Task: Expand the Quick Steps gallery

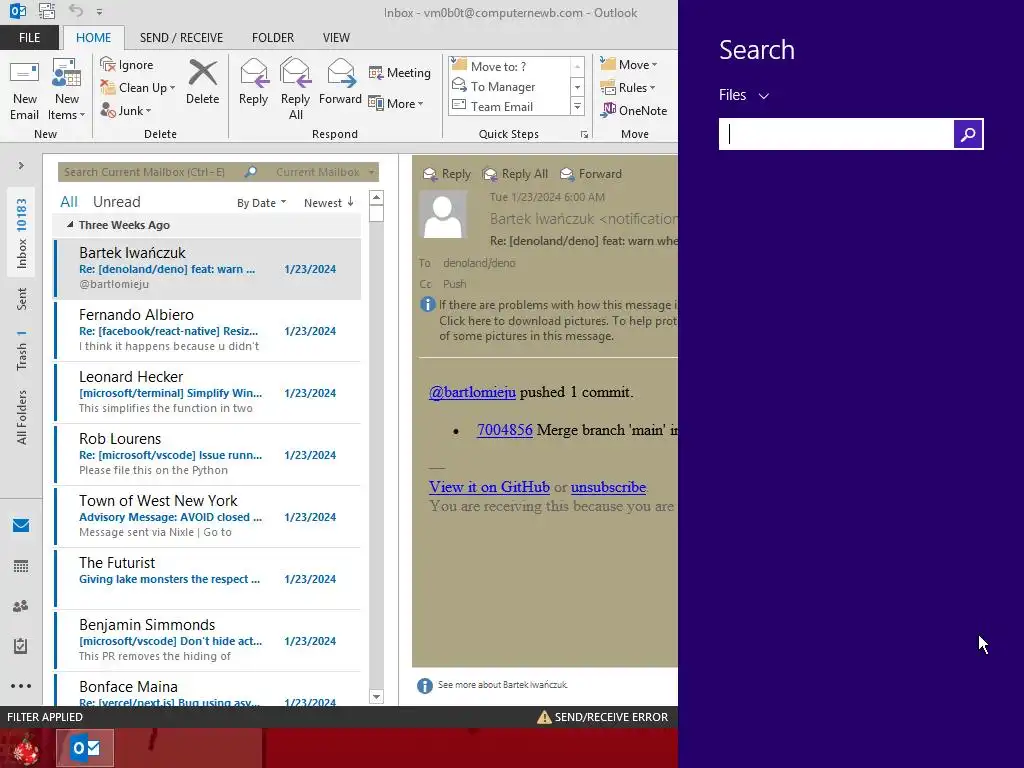Action: (x=577, y=106)
